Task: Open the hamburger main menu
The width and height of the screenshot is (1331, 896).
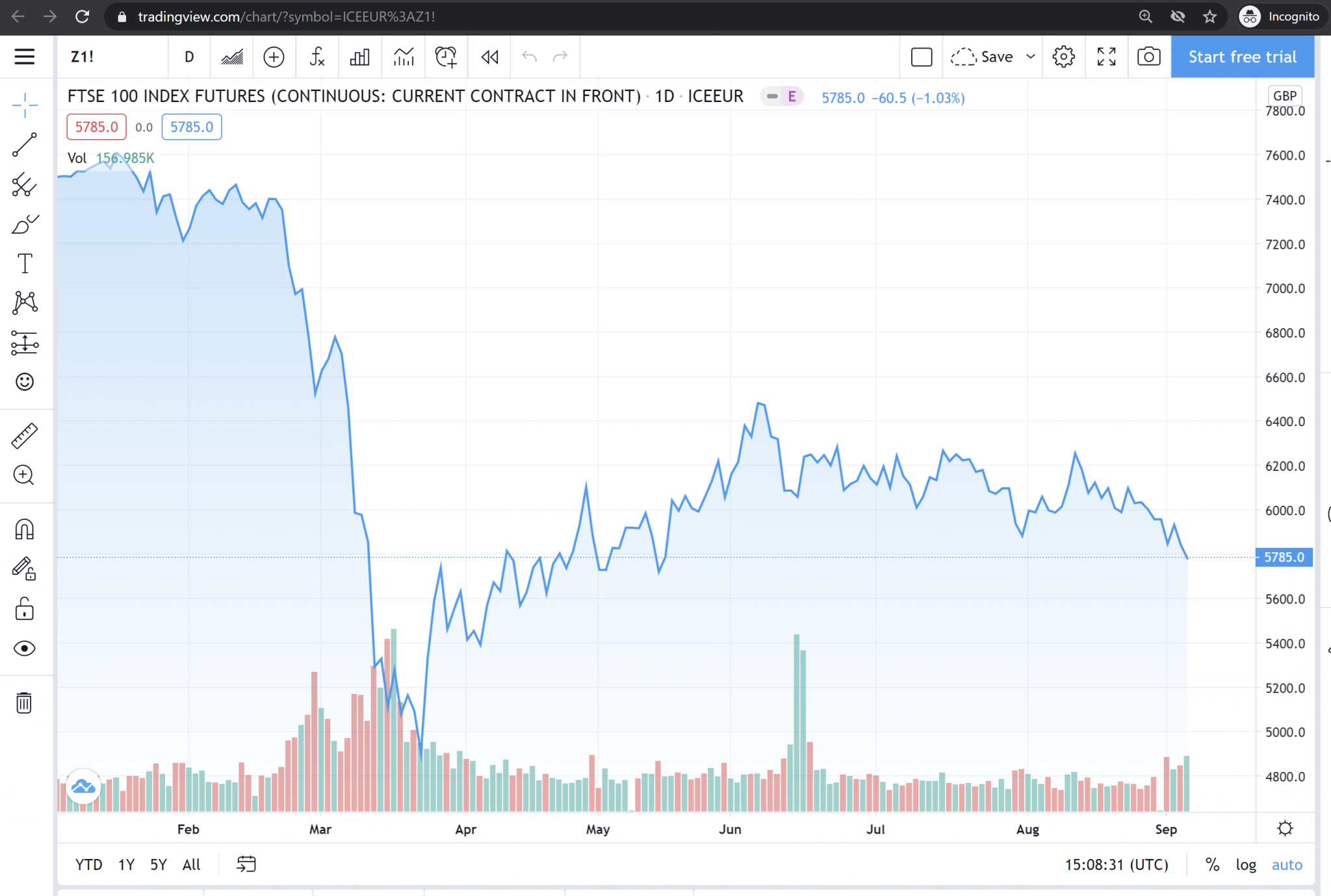Action: pyautogui.click(x=25, y=57)
